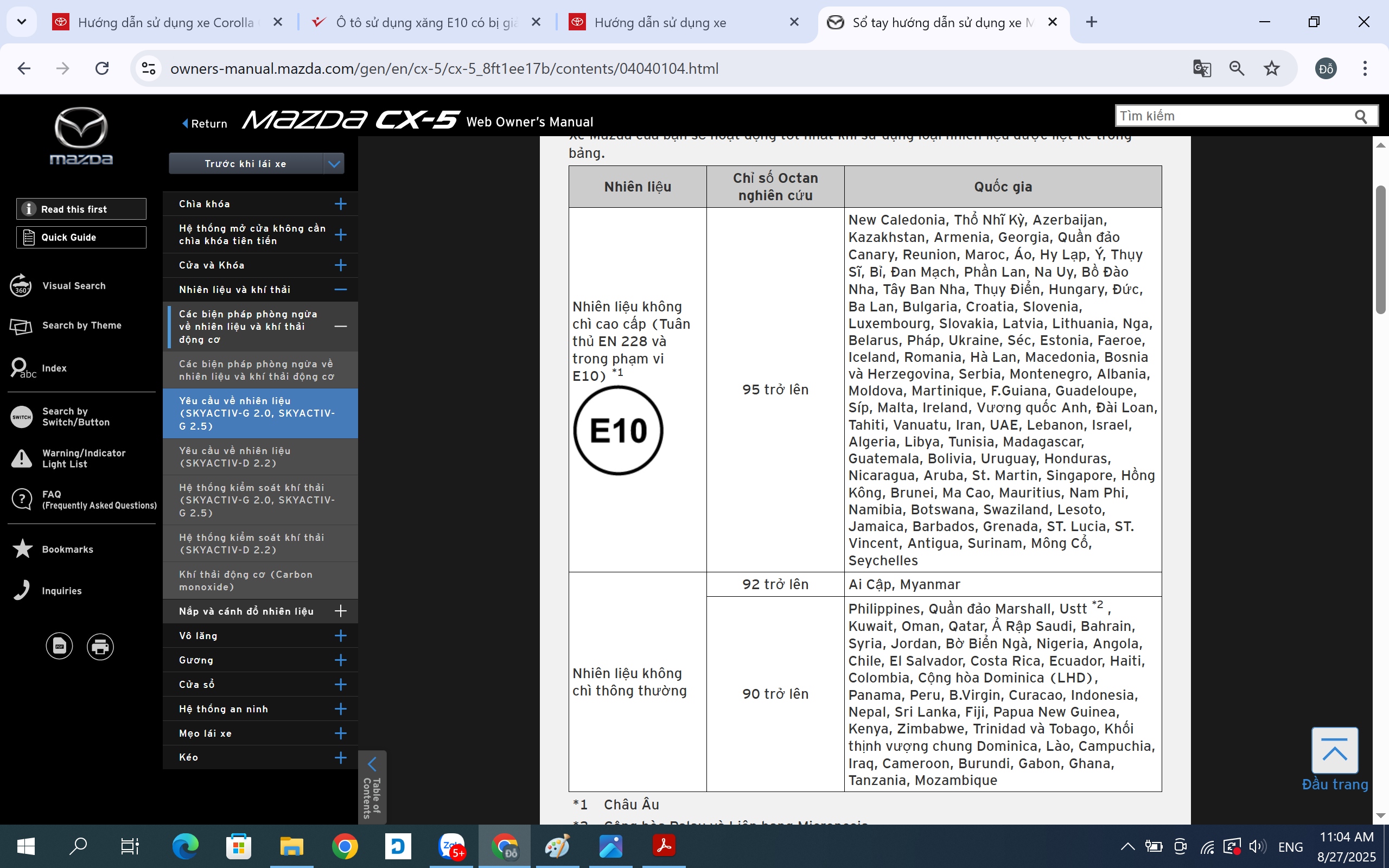Expand Cửa và Khóa section
The height and width of the screenshot is (868, 1389).
pos(340,265)
